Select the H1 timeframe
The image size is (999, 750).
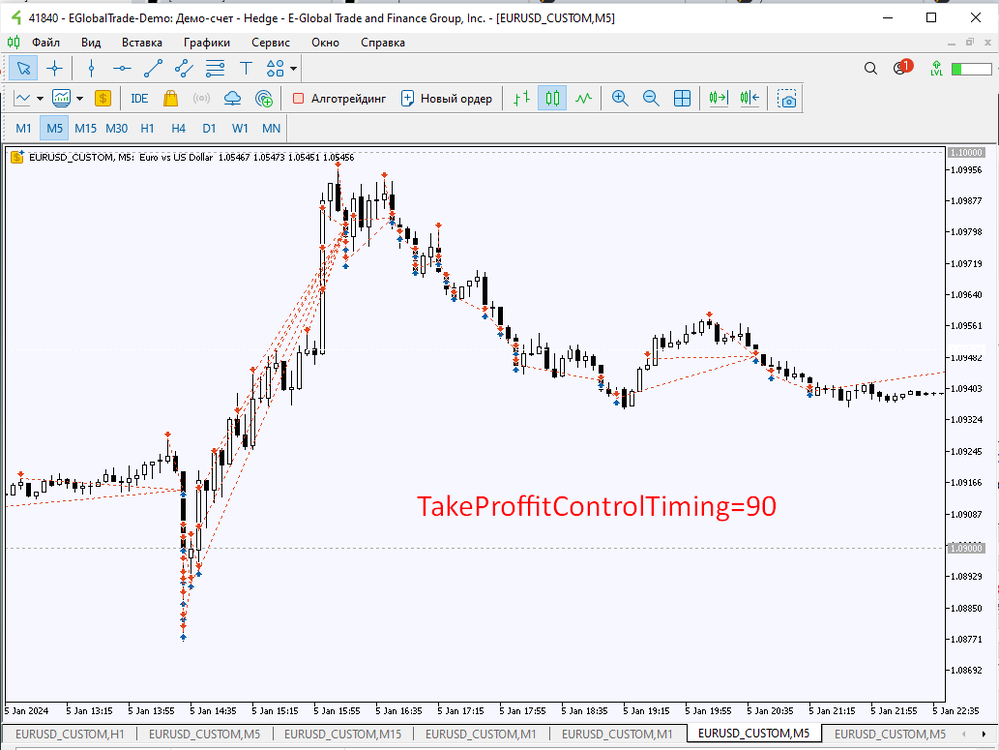click(x=147, y=129)
